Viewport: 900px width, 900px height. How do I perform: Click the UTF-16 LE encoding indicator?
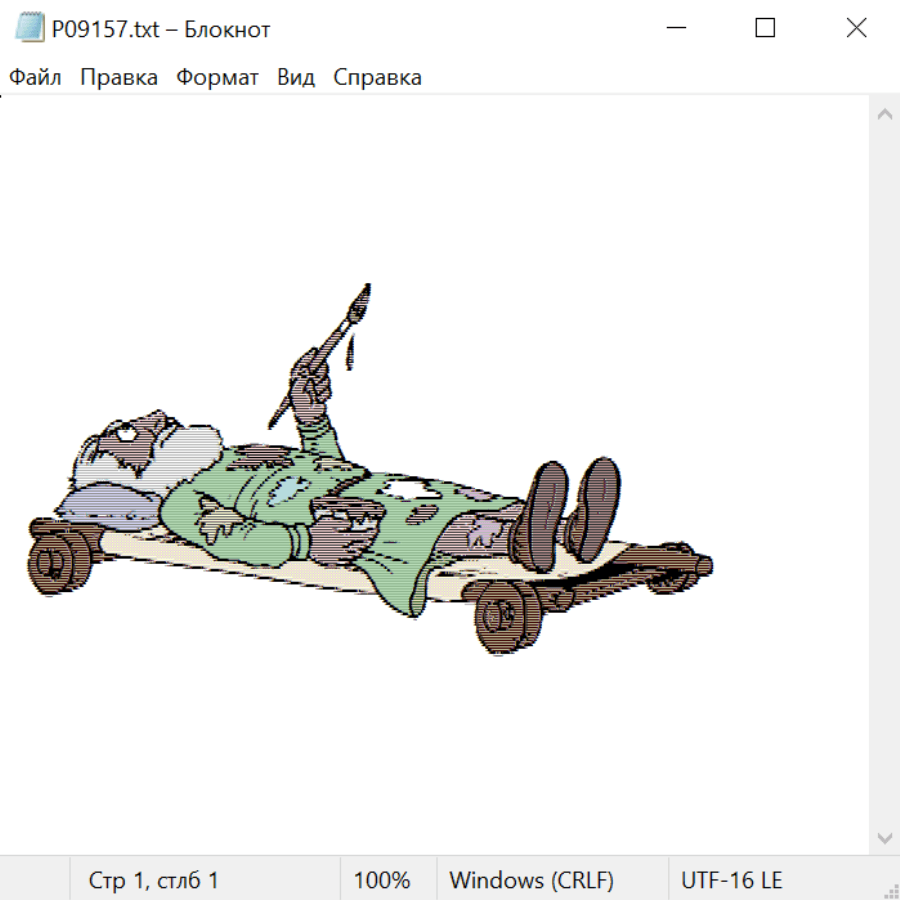click(731, 880)
